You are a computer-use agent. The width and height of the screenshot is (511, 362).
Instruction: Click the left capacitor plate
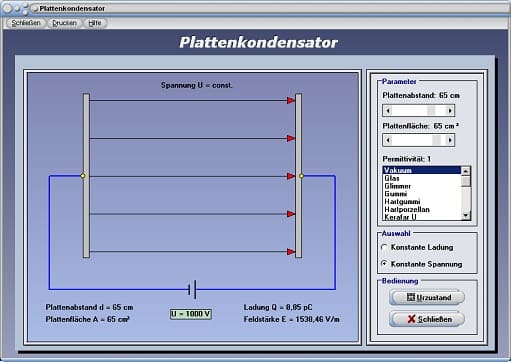[86, 176]
